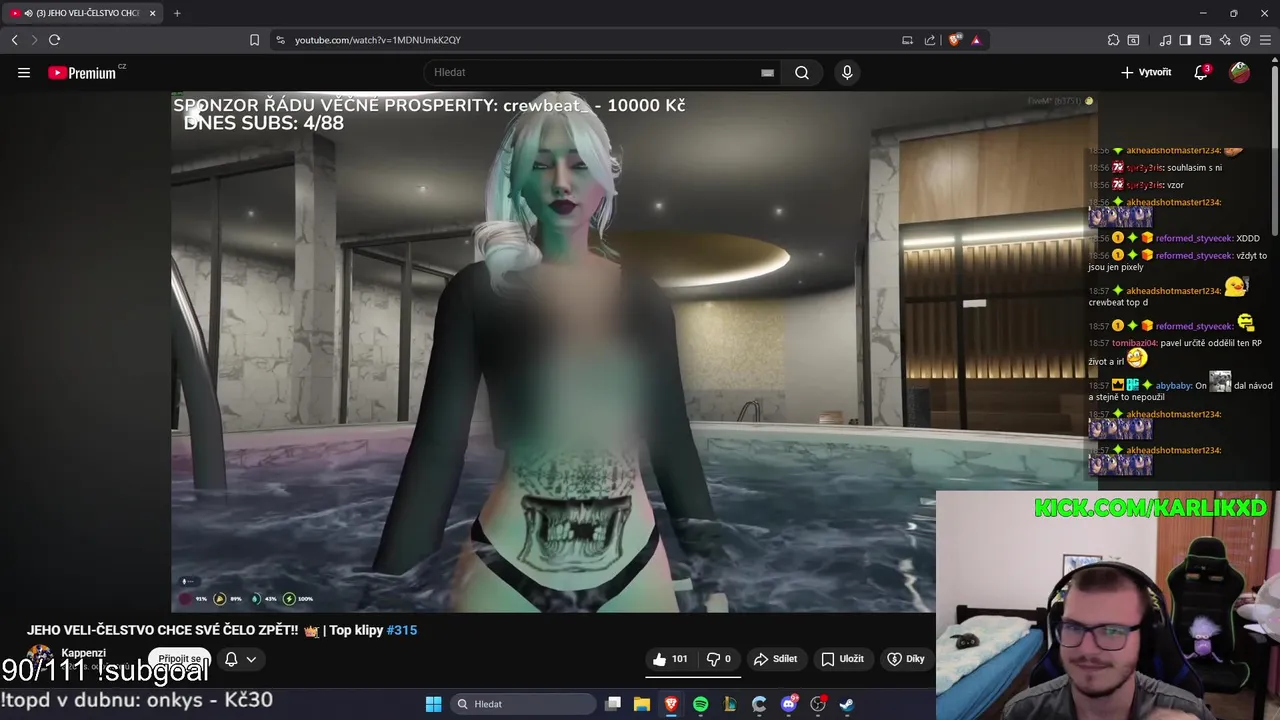This screenshot has width=1280, height=720.
Task: Switch to Brave browser in the taskbar
Action: (x=671, y=704)
